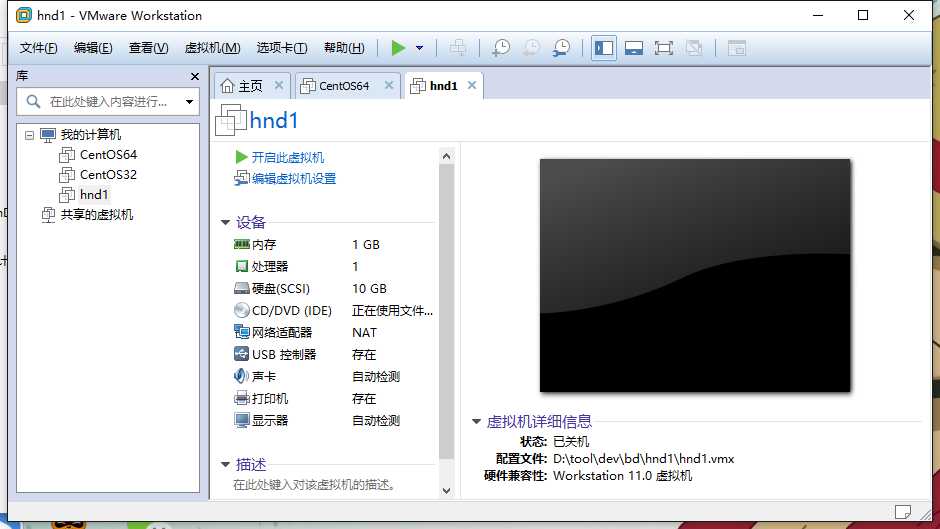The height and width of the screenshot is (529, 940).
Task: Close the 库 library panel
Action: [194, 76]
